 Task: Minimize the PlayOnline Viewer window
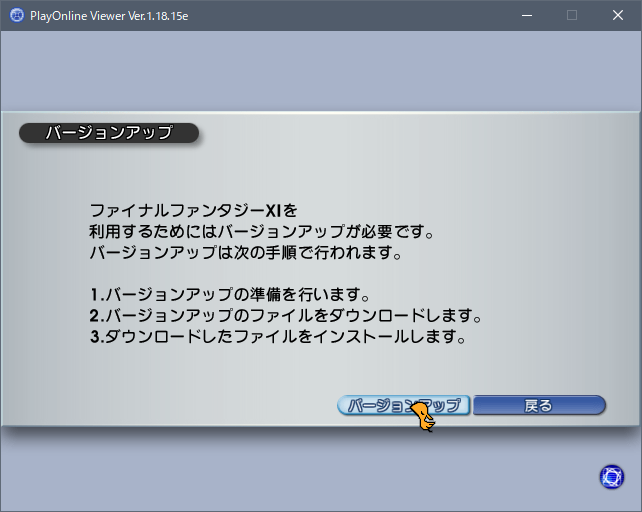click(x=527, y=16)
